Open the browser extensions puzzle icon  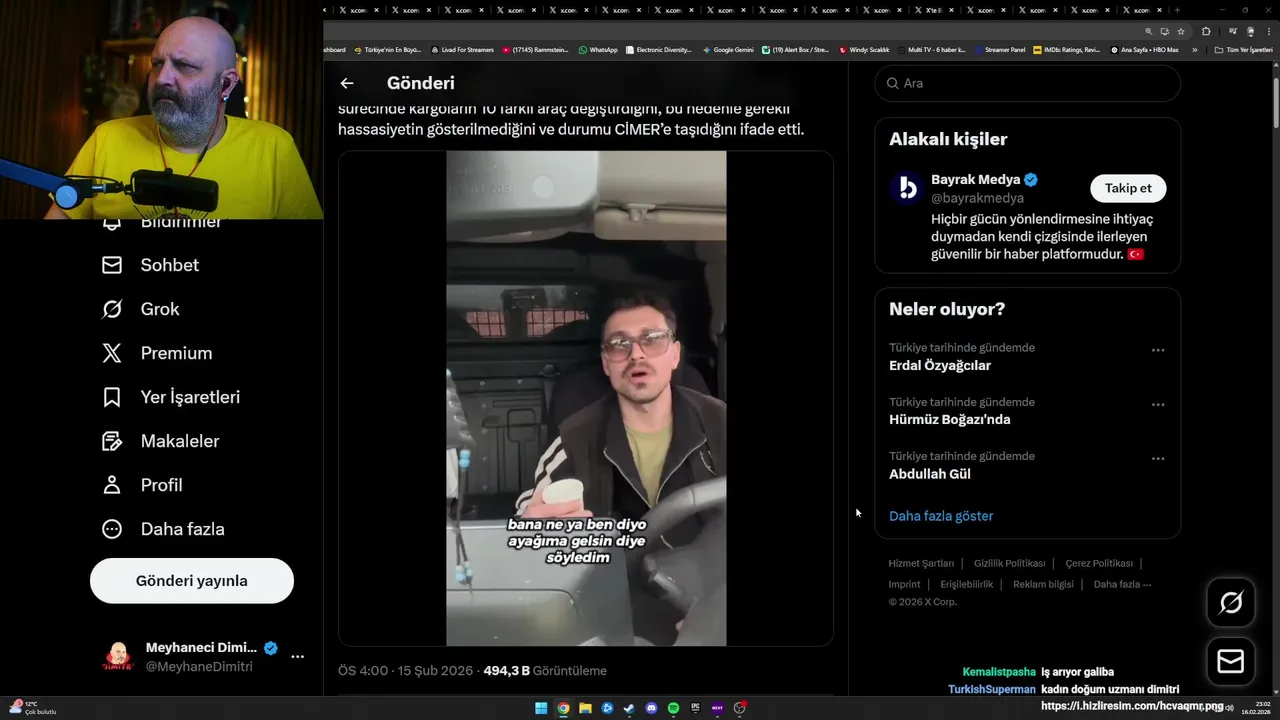(1206, 32)
